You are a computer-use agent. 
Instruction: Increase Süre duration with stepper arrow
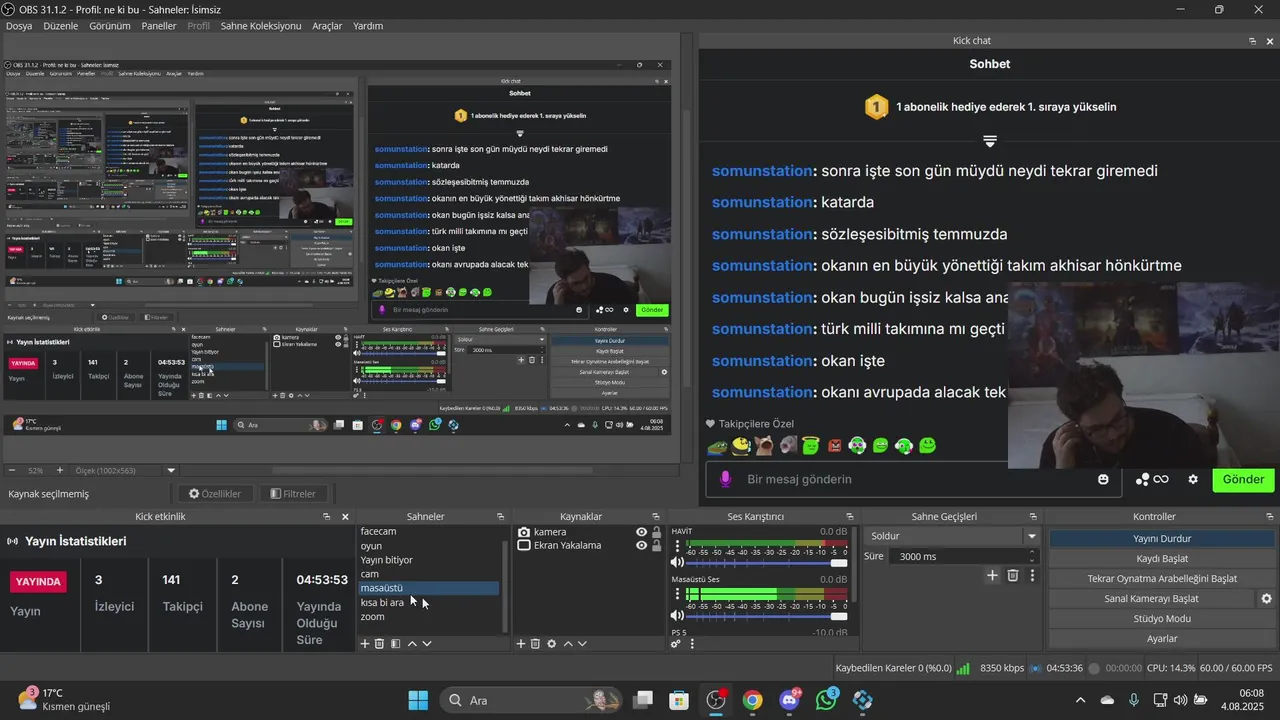tap(1032, 552)
